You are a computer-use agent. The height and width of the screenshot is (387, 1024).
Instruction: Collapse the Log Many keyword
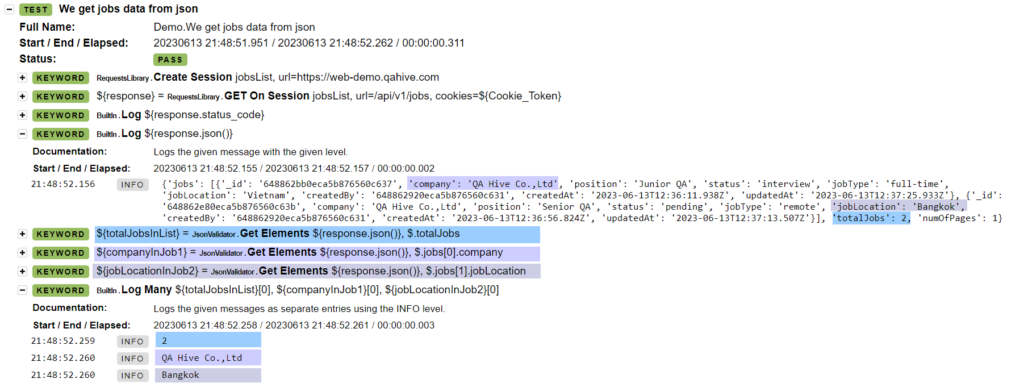(22, 290)
